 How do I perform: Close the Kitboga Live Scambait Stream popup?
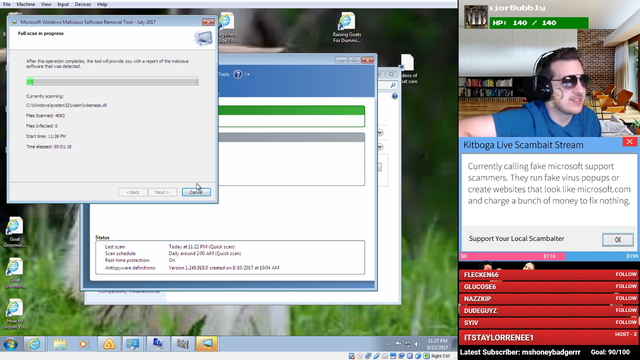coord(629,142)
